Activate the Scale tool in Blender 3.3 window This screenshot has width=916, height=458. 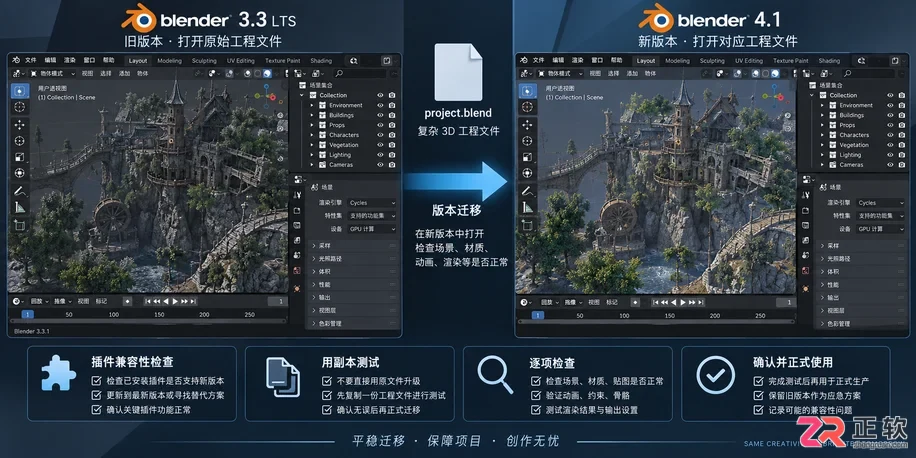pos(20,157)
